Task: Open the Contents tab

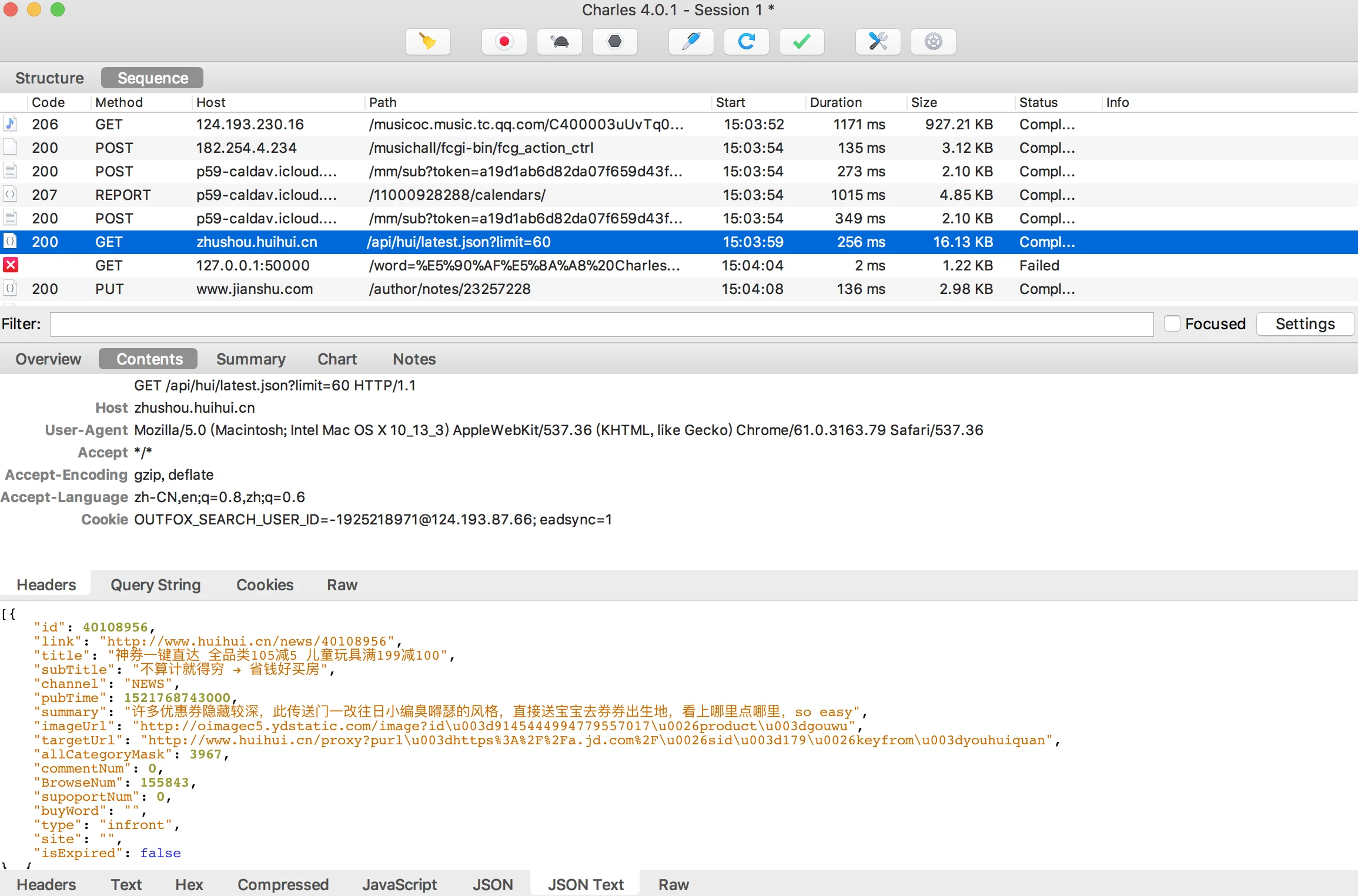Action: tap(149, 359)
